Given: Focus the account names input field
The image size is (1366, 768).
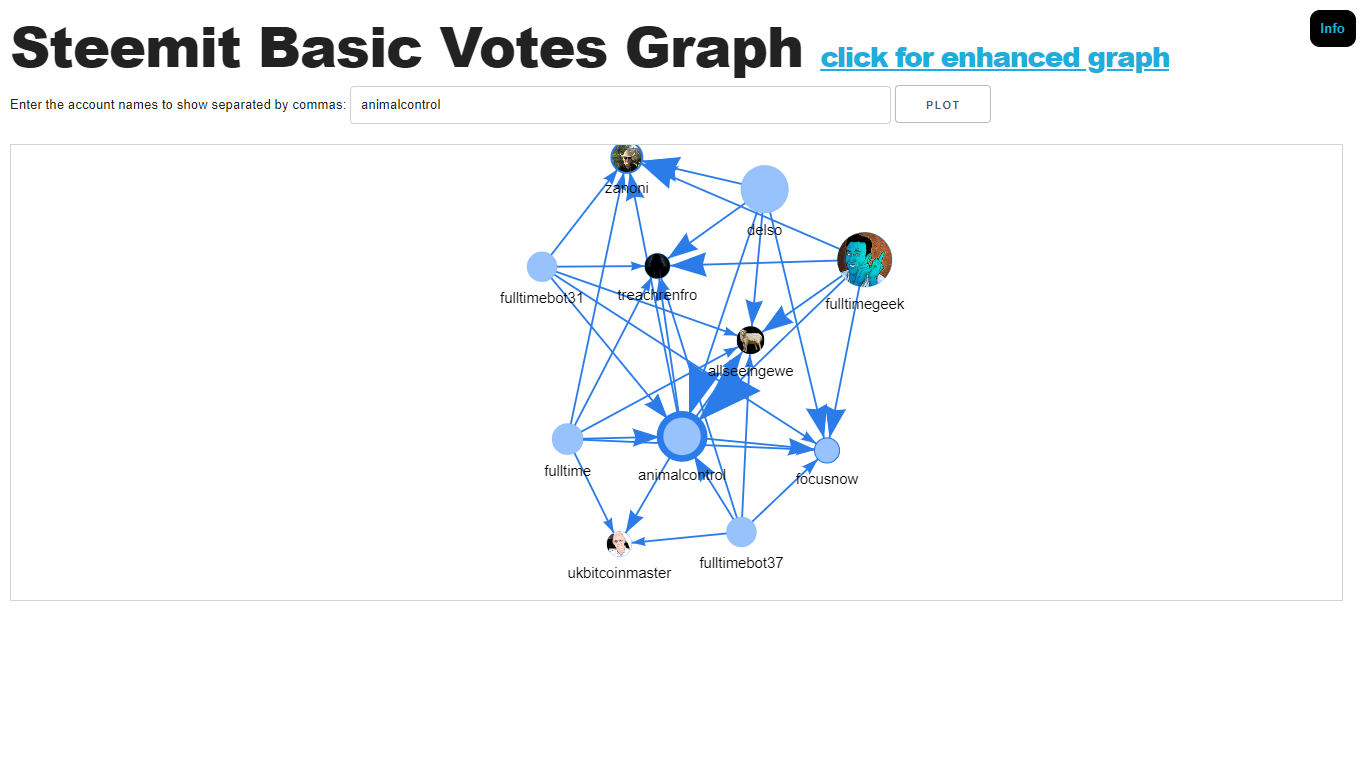Looking at the screenshot, I should click(x=620, y=105).
